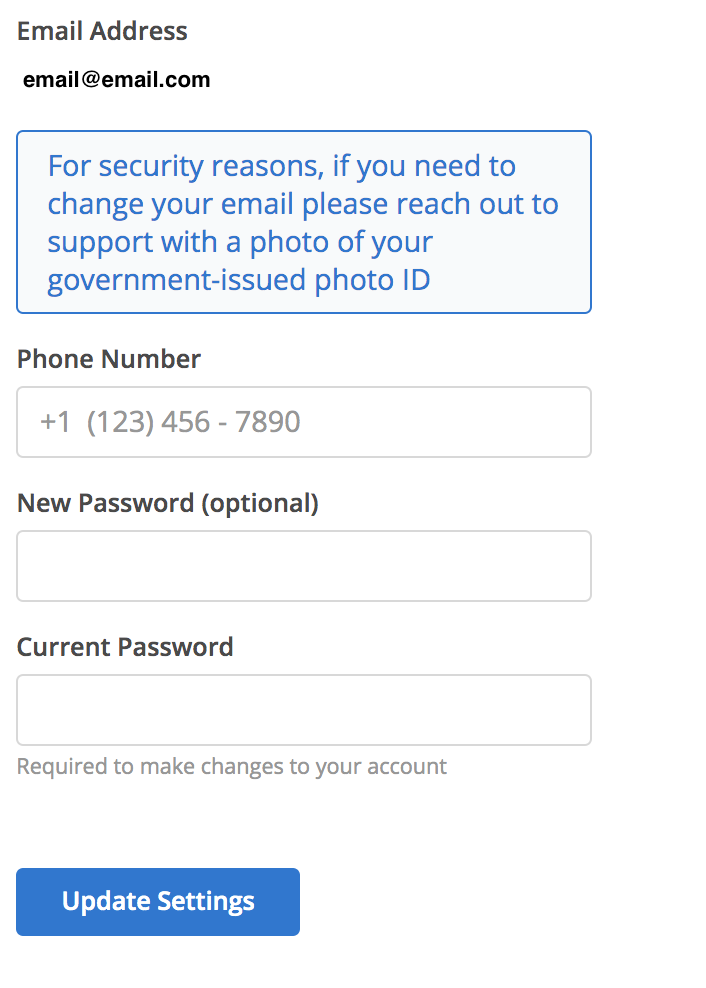Click "photo of your" in the notice text
The width and height of the screenshot is (706, 988).
[341, 243]
